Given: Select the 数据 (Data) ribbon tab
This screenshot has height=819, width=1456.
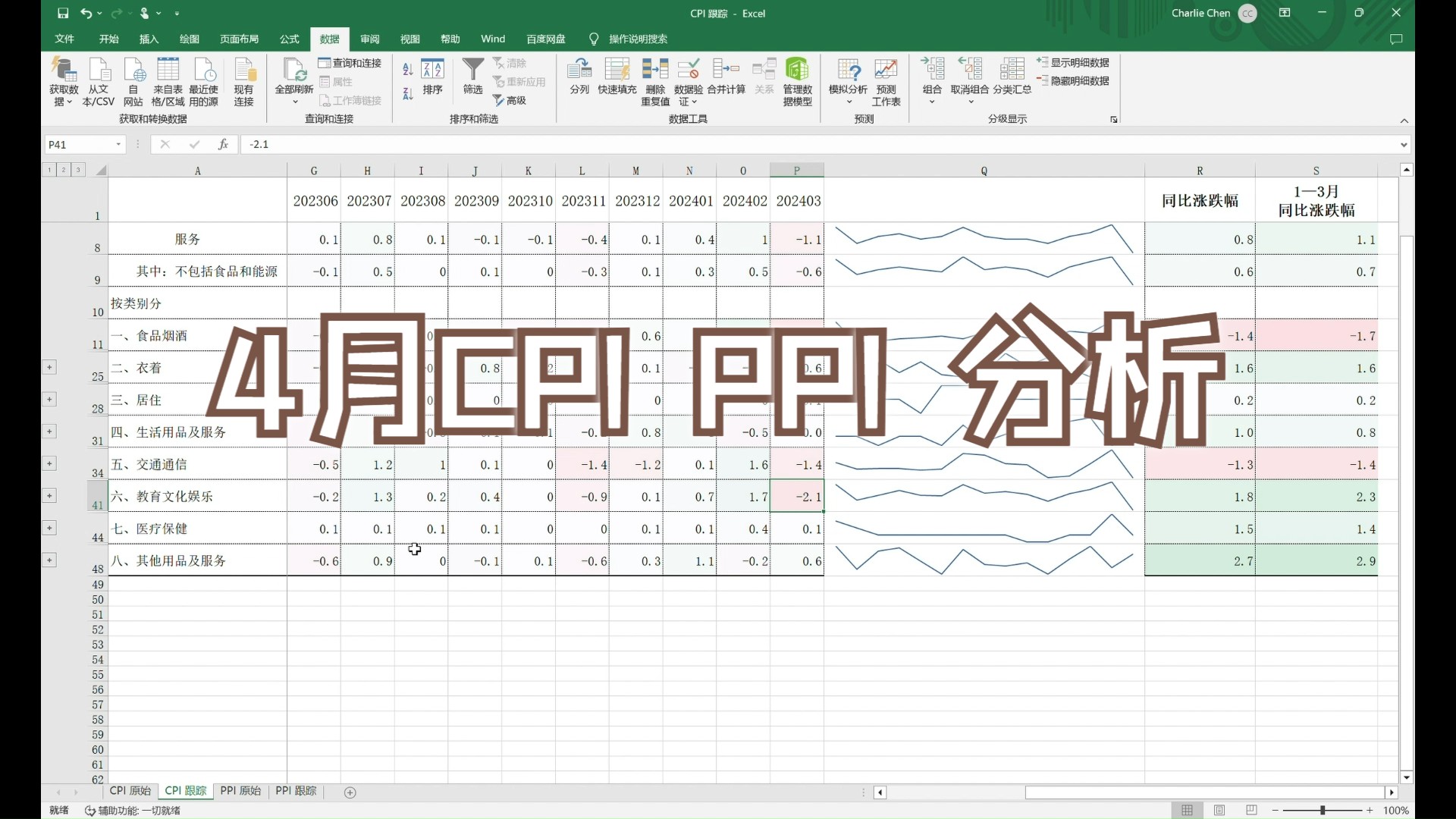Looking at the screenshot, I should click(x=329, y=39).
